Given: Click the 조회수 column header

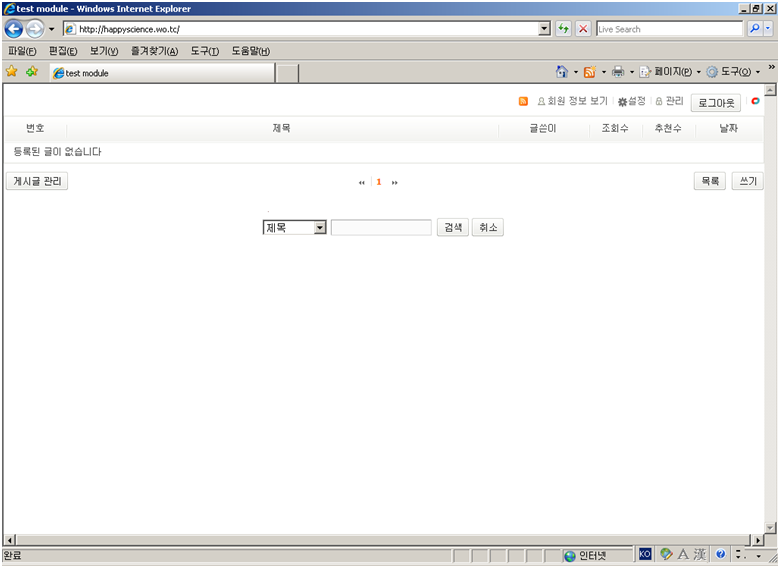Looking at the screenshot, I should 615,128.
